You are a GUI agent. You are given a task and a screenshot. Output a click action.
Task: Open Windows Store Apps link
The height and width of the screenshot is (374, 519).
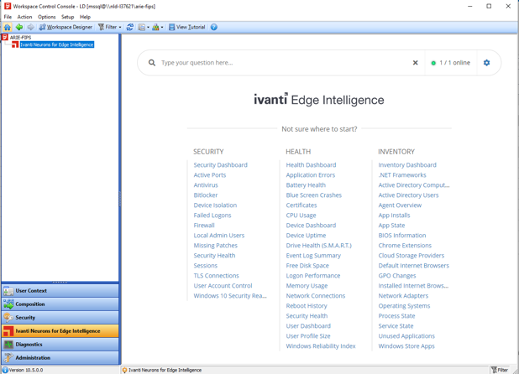click(x=407, y=346)
